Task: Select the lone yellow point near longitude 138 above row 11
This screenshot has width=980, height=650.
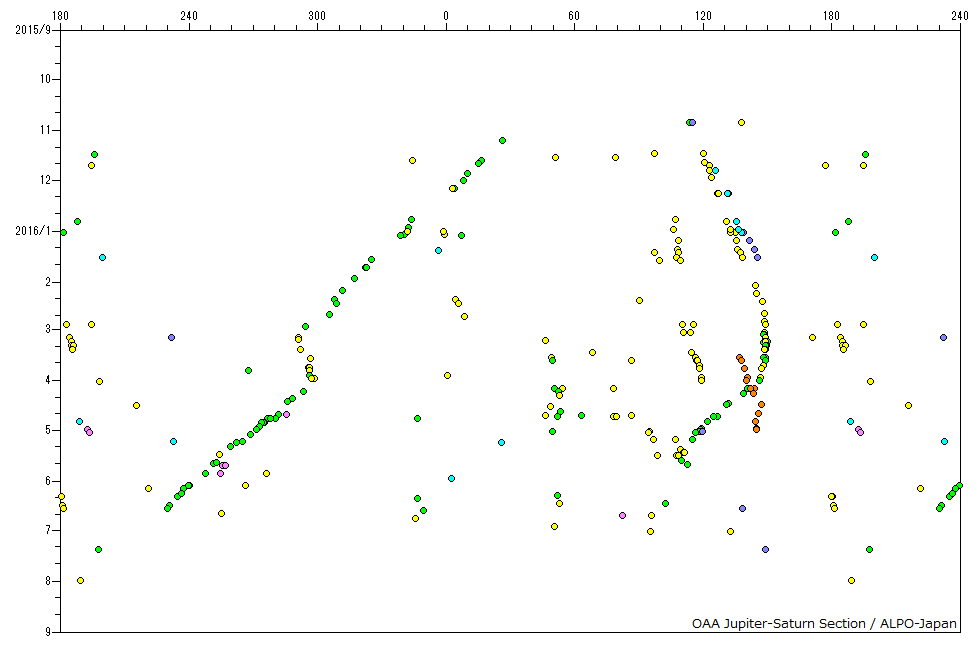Action: coord(741,122)
